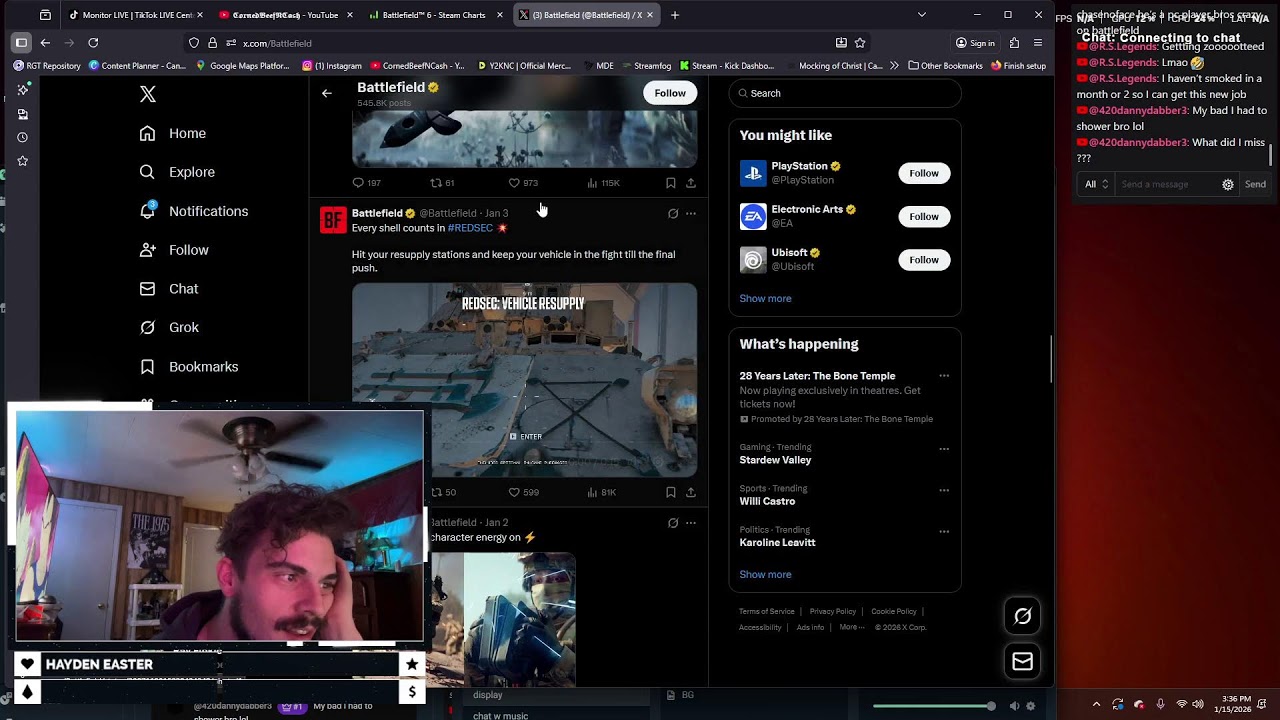Click the X search field
The height and width of the screenshot is (720, 1280).
(845, 93)
